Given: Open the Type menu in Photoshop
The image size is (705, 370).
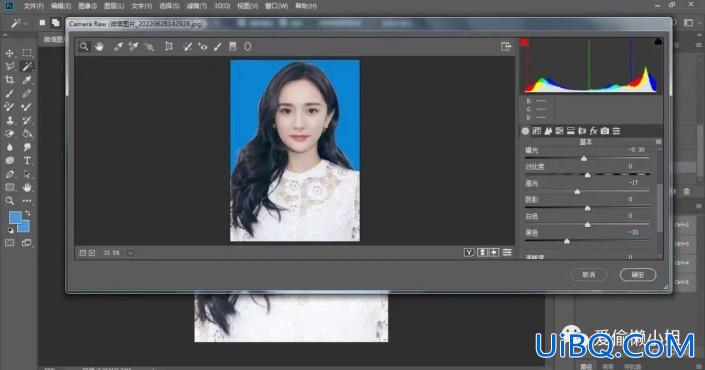Looking at the screenshot, I should [x=142, y=6].
